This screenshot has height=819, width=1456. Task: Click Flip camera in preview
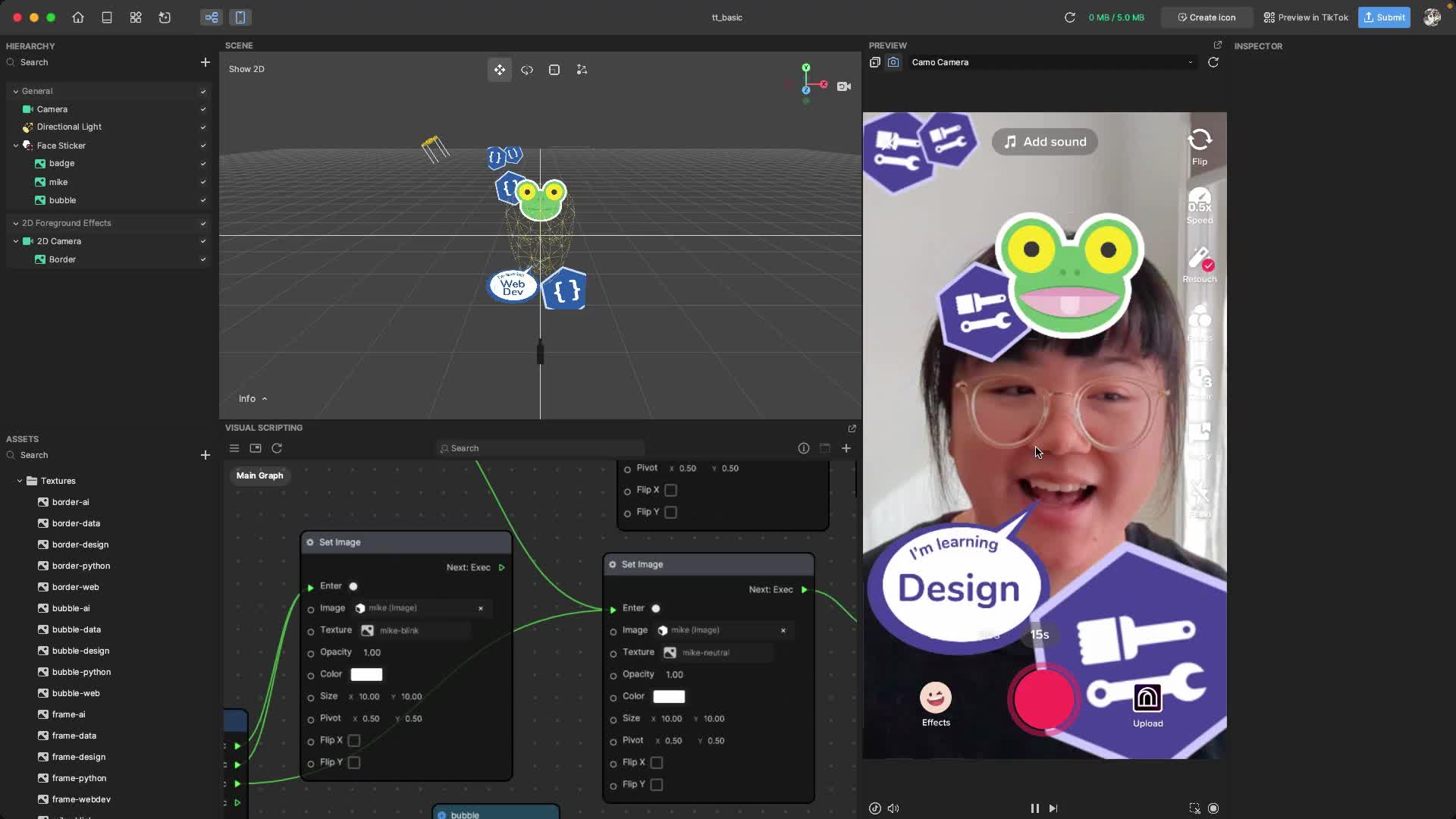click(x=1200, y=146)
